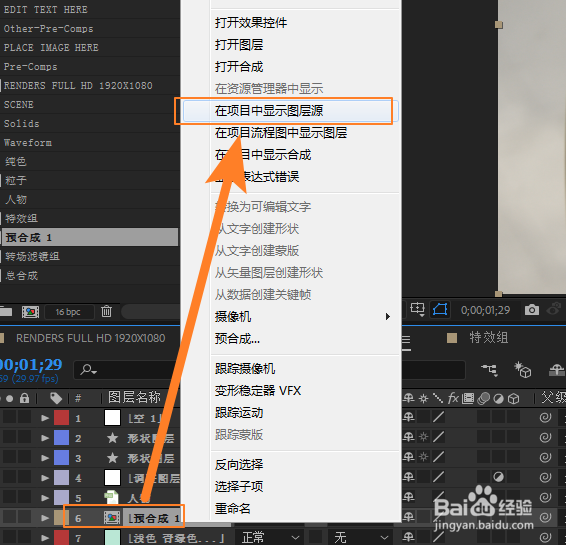Screen dimensions: 566x545
Task: Click the snapshot camera icon
Action: (x=532, y=310)
